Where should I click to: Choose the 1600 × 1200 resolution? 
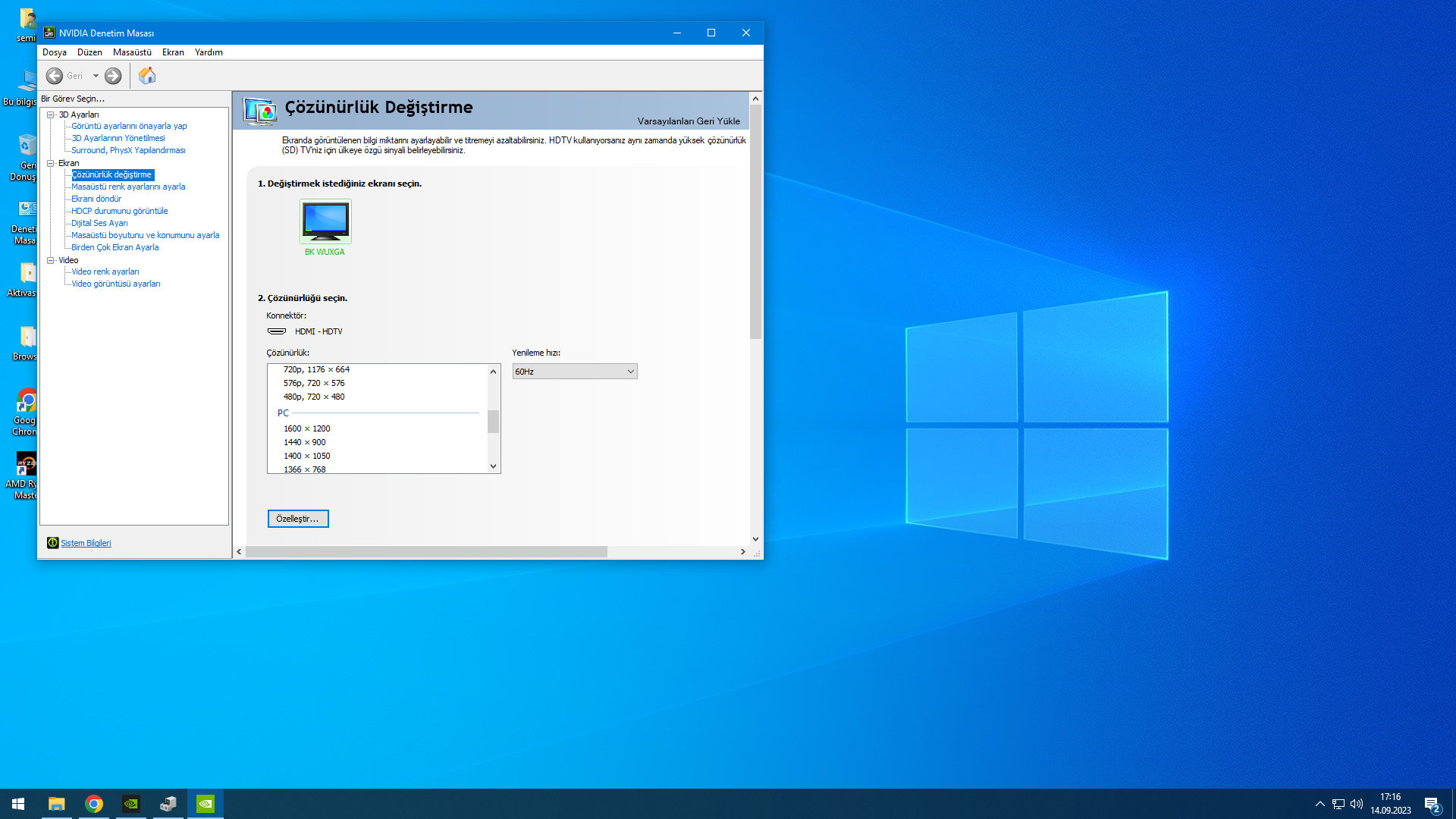307,429
